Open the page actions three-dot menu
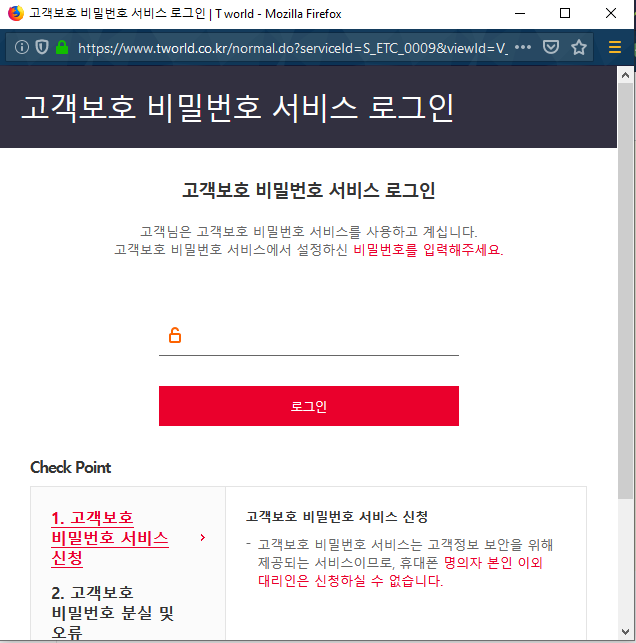Image resolution: width=636 pixels, height=643 pixels. pyautogui.click(x=523, y=47)
